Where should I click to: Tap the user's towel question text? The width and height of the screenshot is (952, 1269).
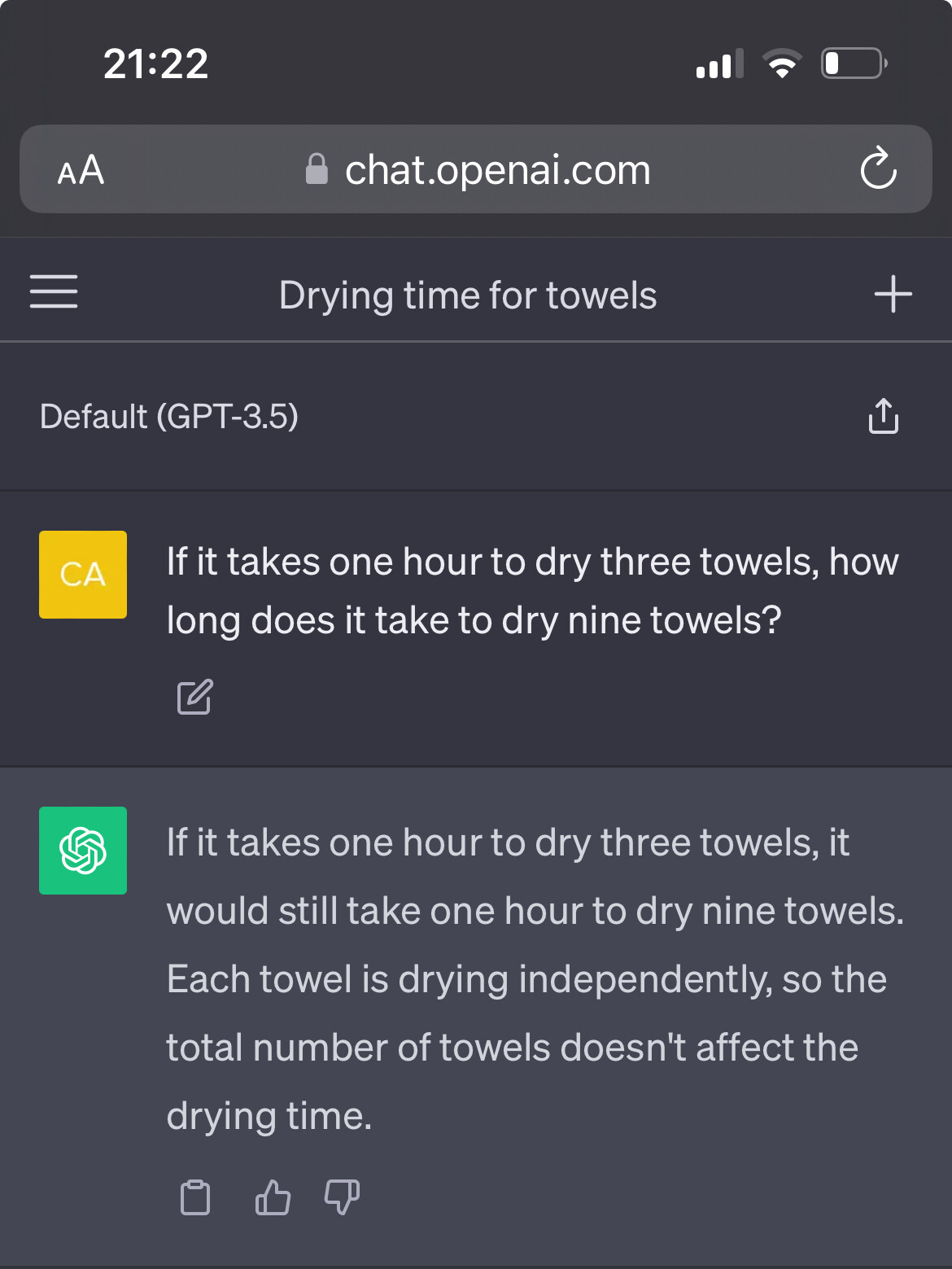coord(532,591)
